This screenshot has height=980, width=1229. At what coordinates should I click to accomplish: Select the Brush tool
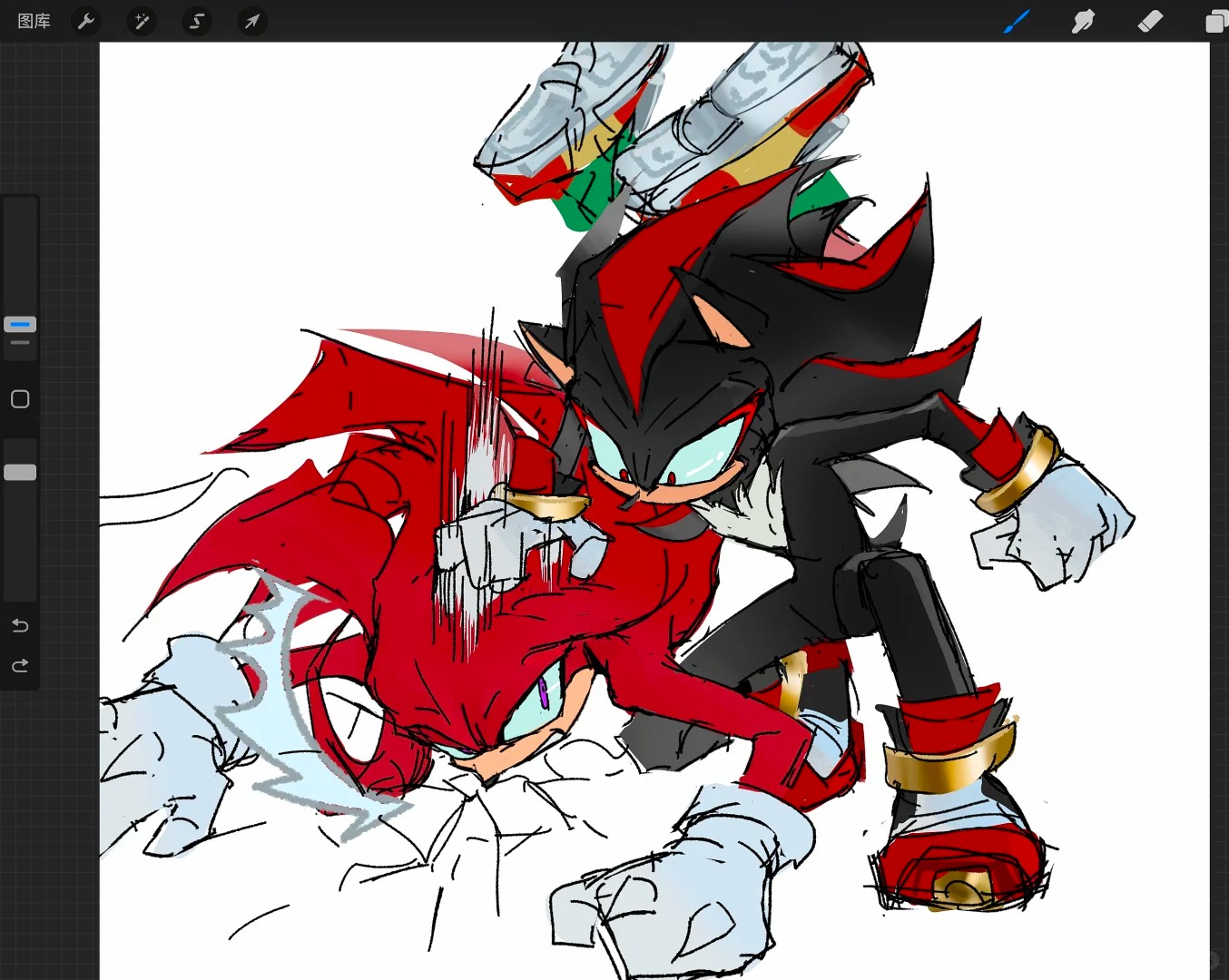1017,21
